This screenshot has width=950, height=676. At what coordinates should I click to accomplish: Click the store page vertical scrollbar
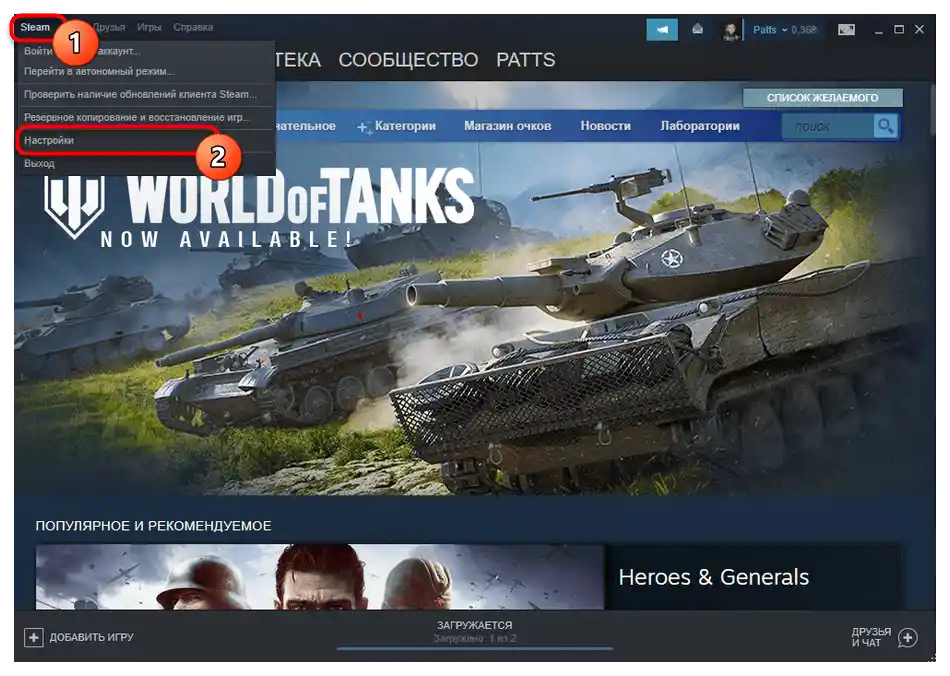point(931,109)
